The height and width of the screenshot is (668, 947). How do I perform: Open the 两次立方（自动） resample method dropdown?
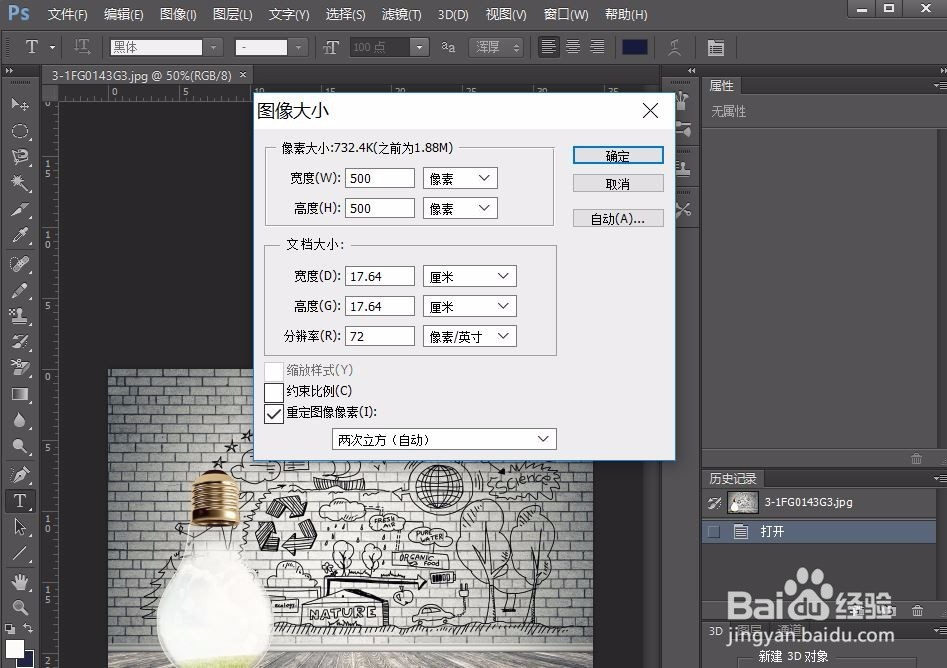click(x=444, y=438)
